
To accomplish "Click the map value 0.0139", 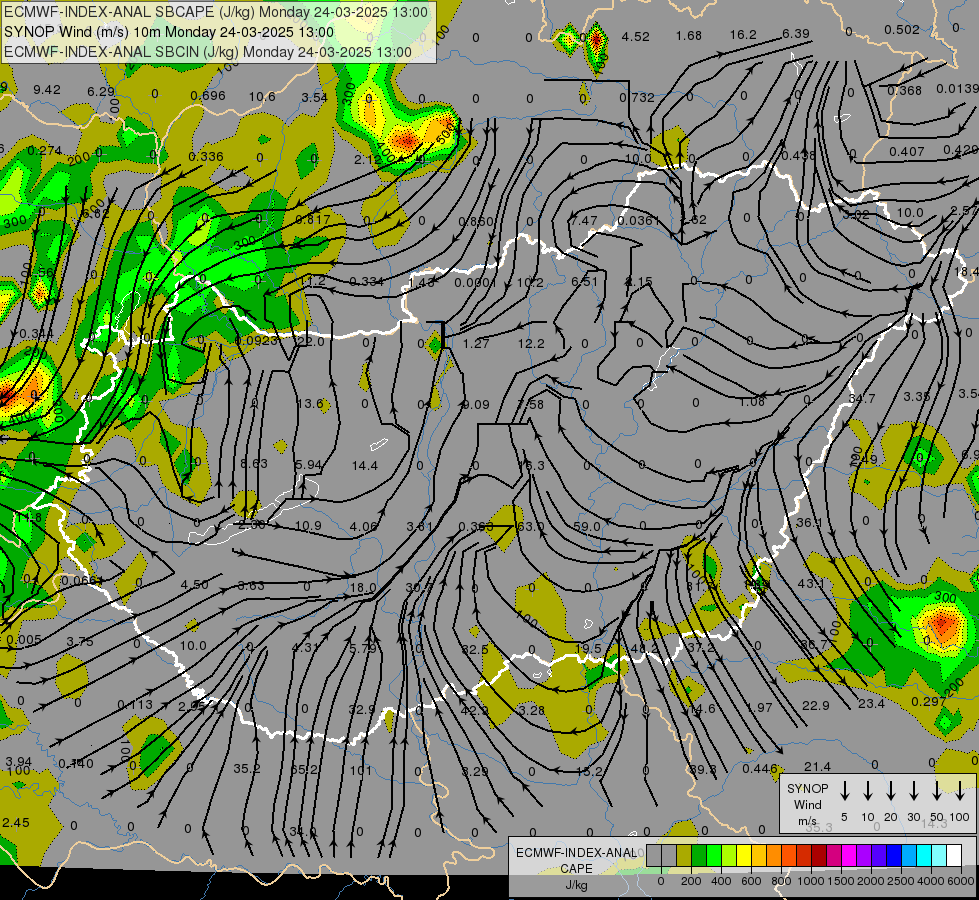I will pos(958,89).
